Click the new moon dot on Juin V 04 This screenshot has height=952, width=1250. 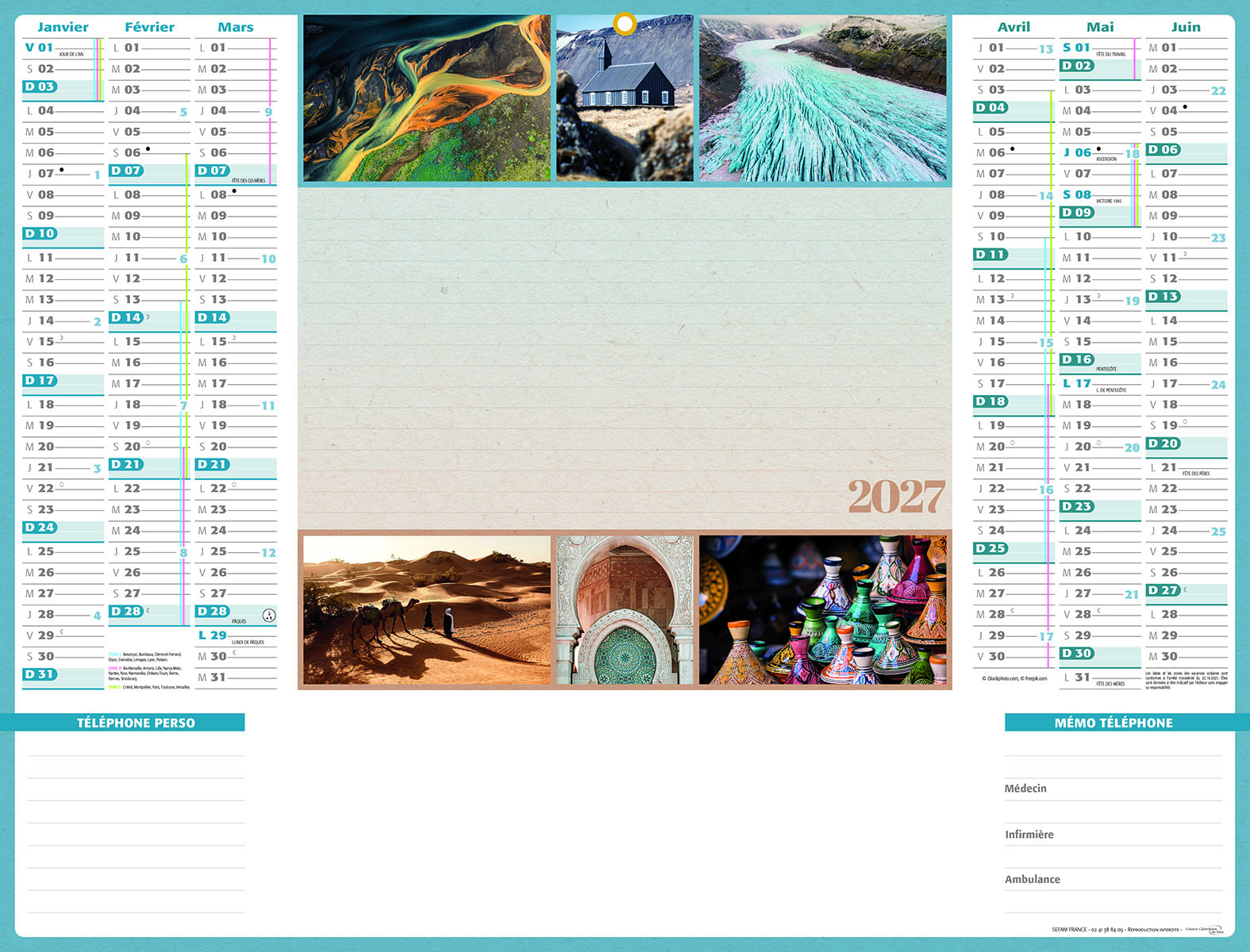pos(1185,107)
